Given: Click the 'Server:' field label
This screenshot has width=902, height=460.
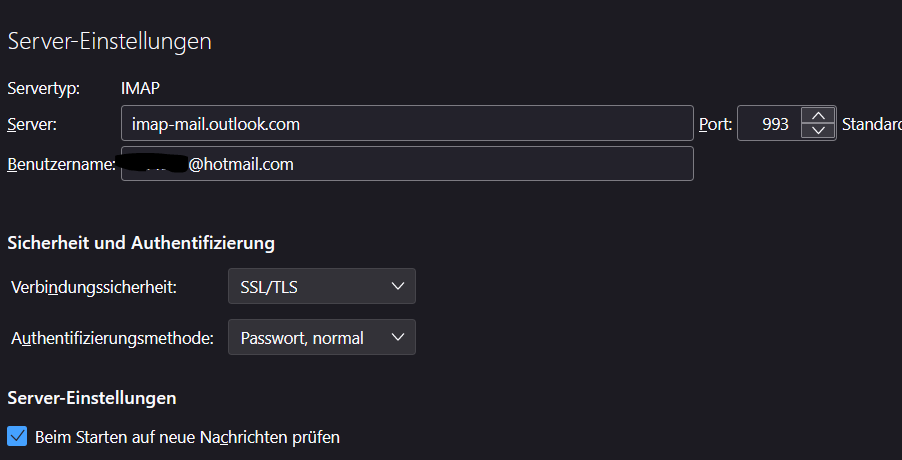Looking at the screenshot, I should pyautogui.click(x=32, y=124).
